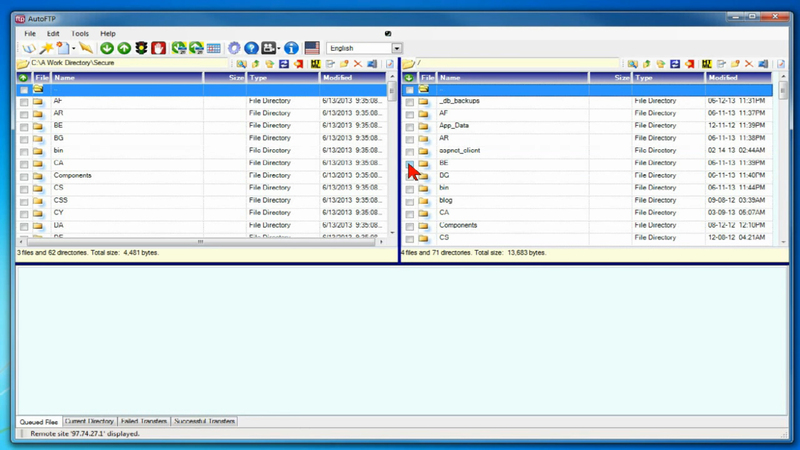Check the local Components folder checkbox

click(x=24, y=177)
